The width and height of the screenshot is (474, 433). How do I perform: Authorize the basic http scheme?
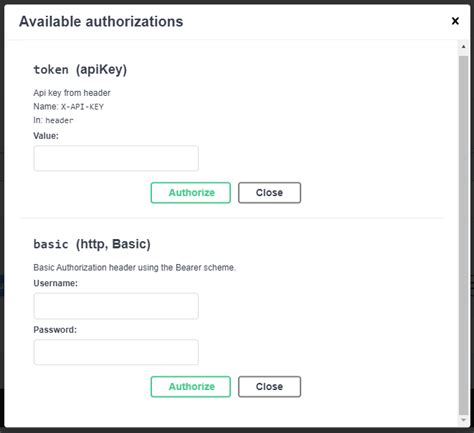(x=191, y=387)
